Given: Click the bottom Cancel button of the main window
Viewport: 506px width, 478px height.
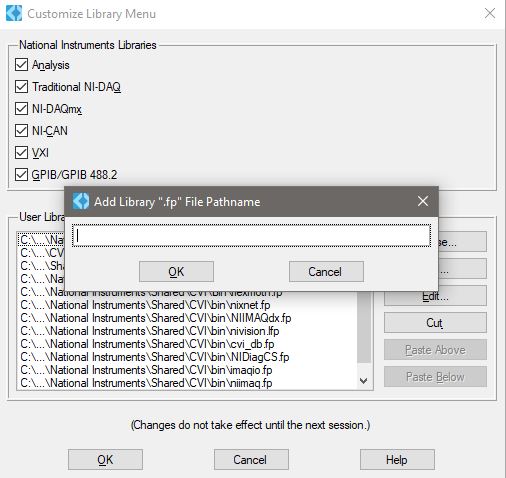Looking at the screenshot, I should coord(251,460).
